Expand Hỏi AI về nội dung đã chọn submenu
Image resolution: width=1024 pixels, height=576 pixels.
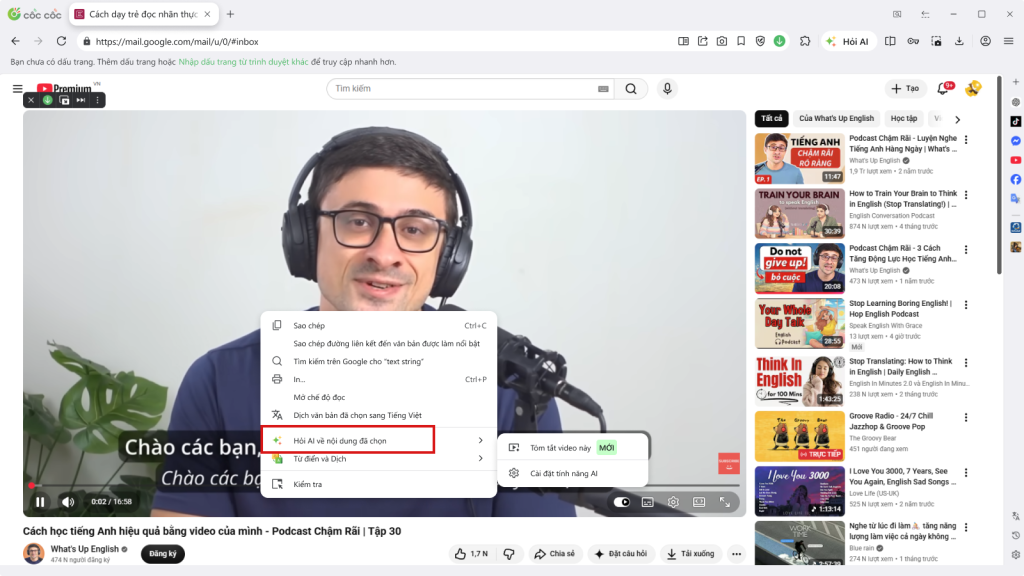click(379, 440)
